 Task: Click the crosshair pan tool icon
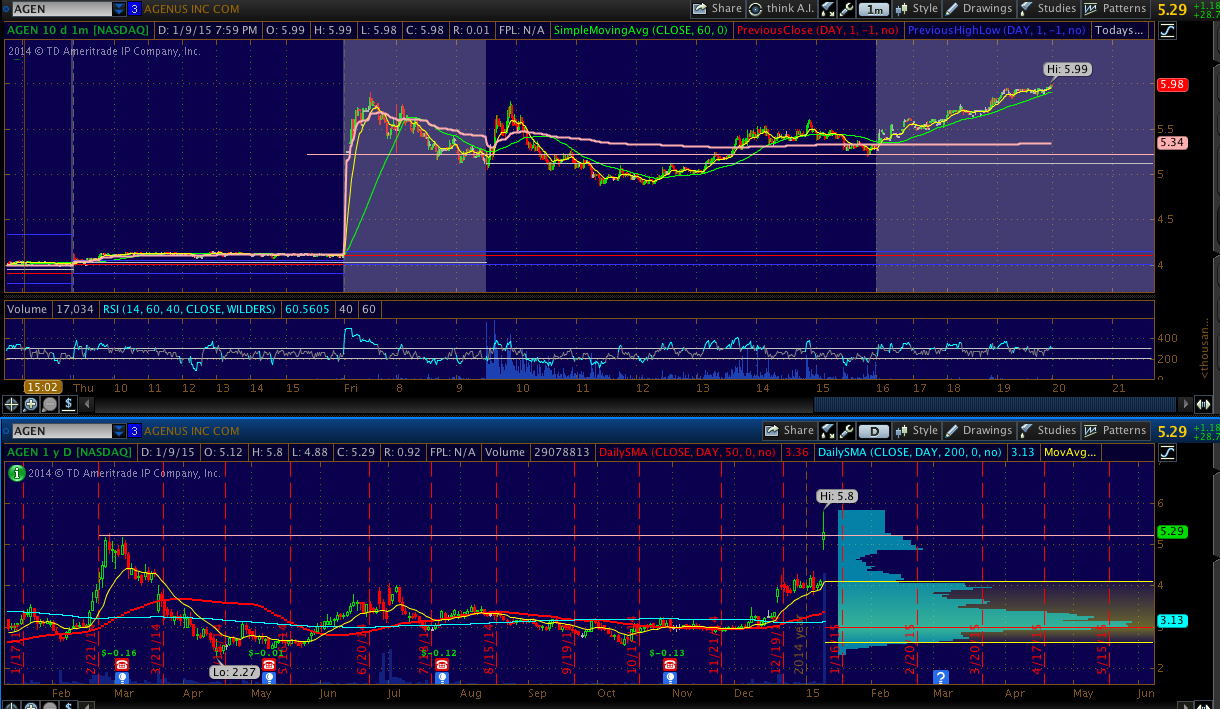(x=13, y=404)
